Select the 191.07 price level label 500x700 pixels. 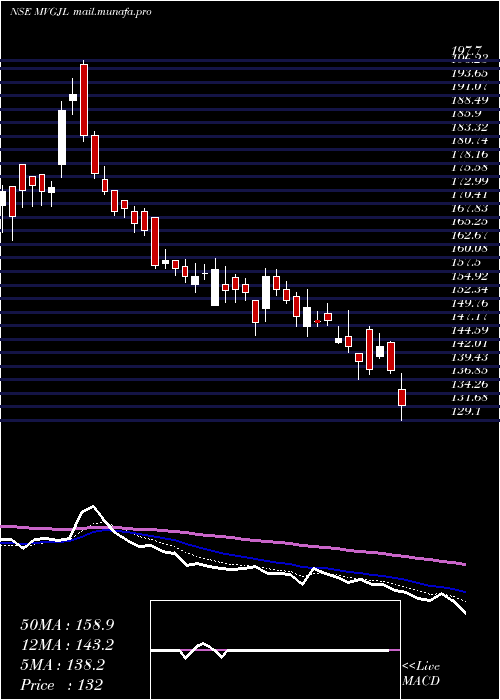pos(469,87)
